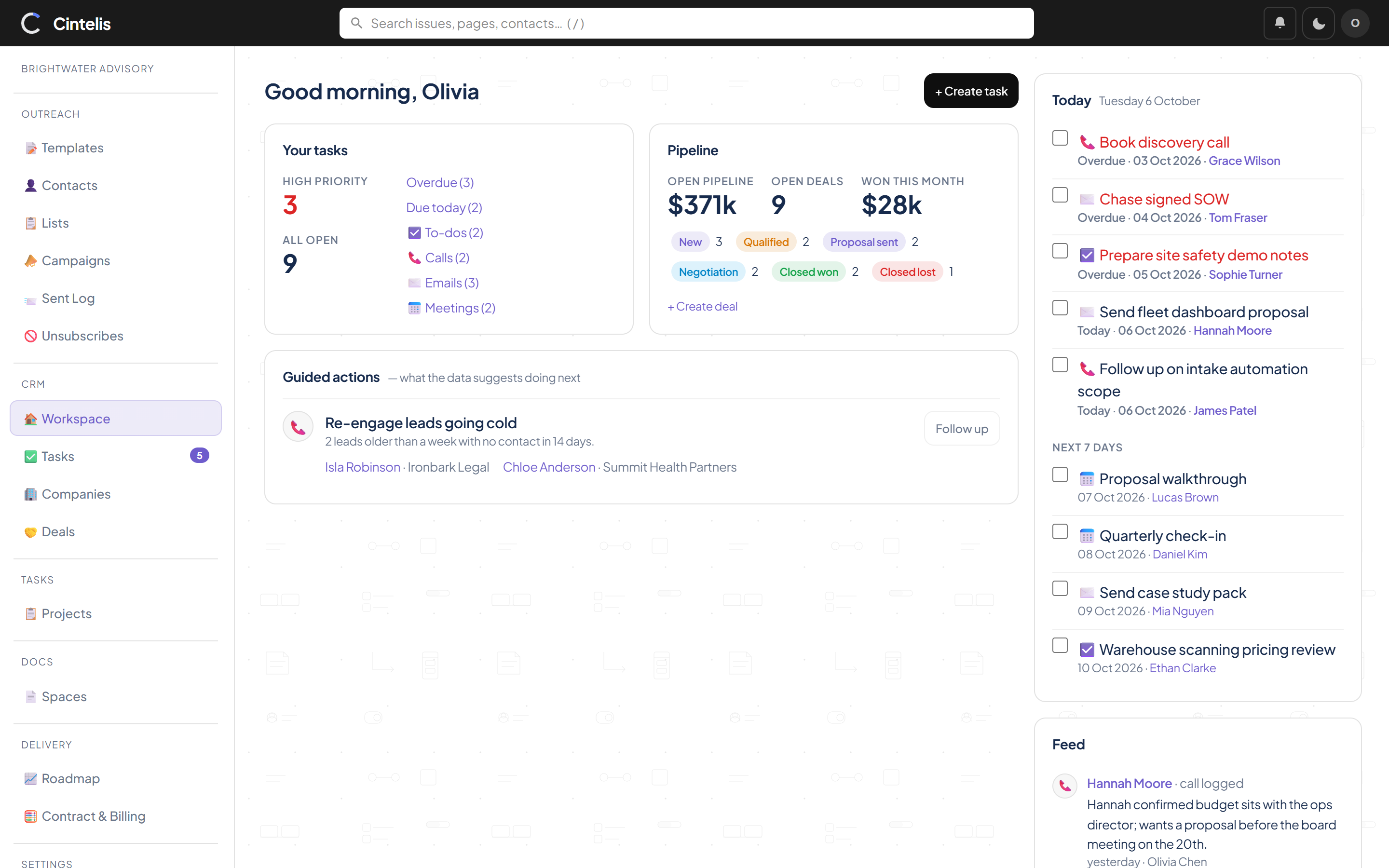Viewport: 1389px width, 868px height.
Task: Open Emails (3) tasks link
Action: click(443, 283)
